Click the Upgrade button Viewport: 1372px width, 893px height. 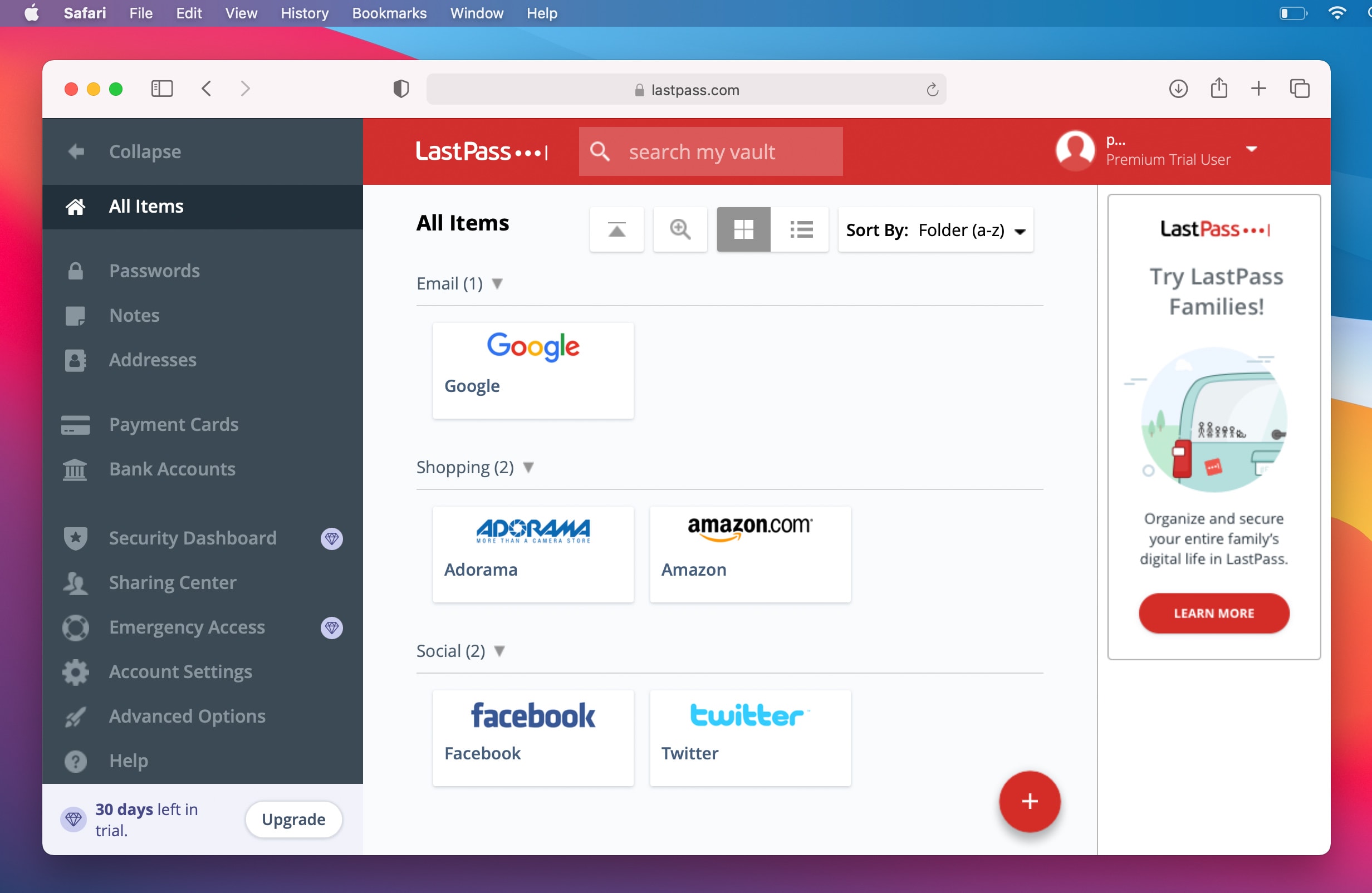coord(293,819)
